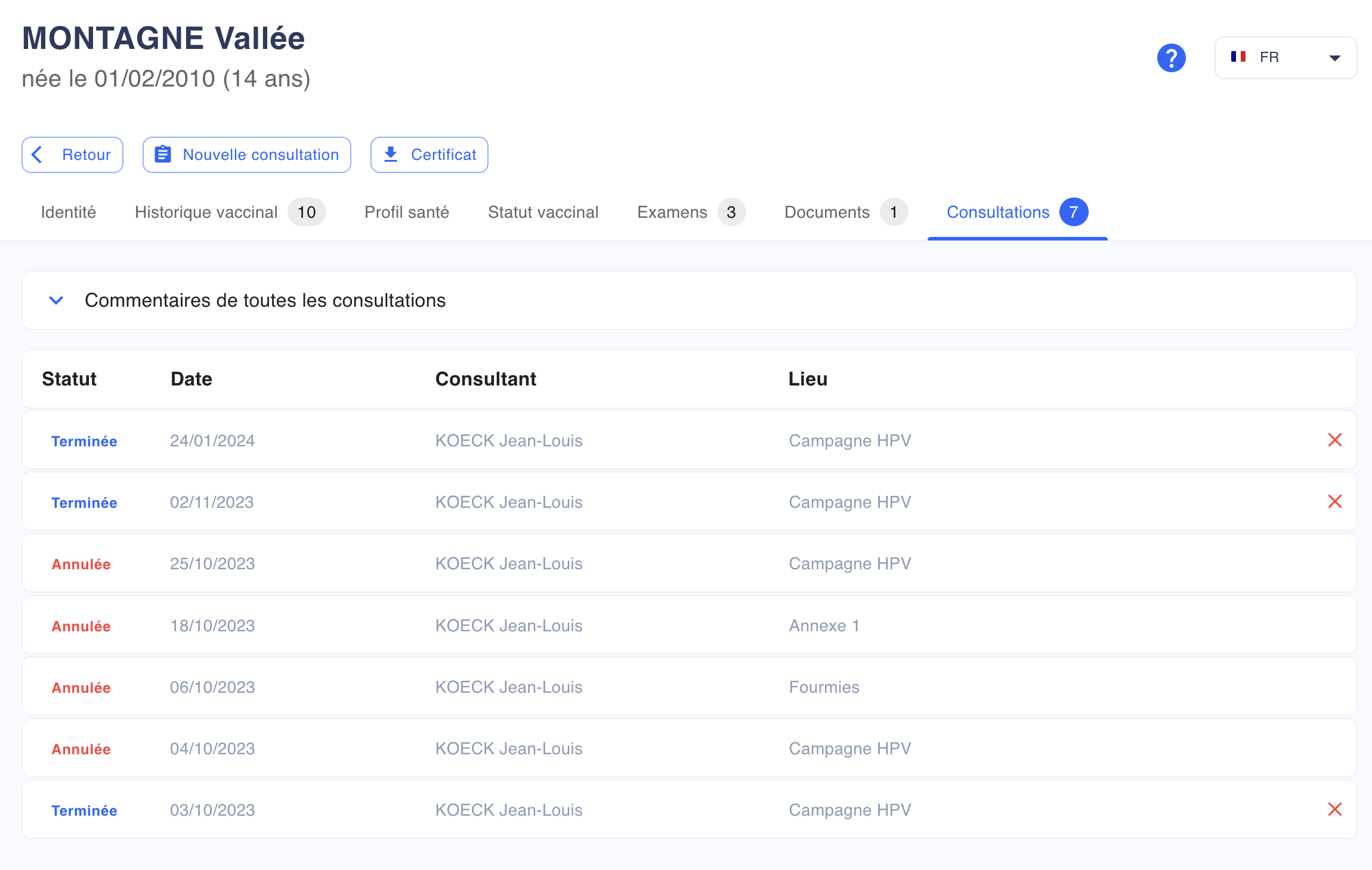This screenshot has width=1372, height=870.
Task: Select the date 24/01/2024
Action: click(x=212, y=441)
